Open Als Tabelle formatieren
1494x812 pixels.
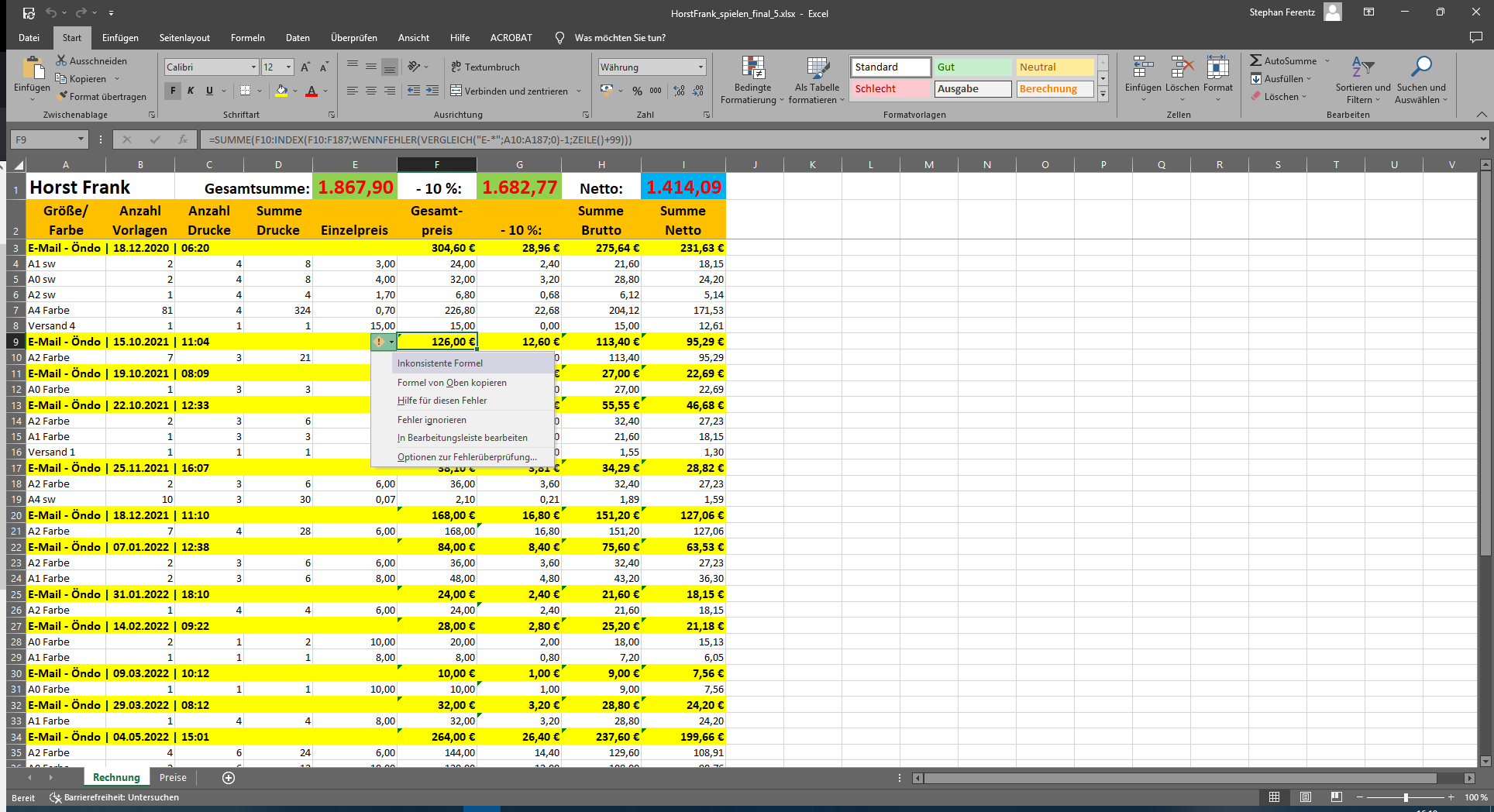click(x=817, y=80)
